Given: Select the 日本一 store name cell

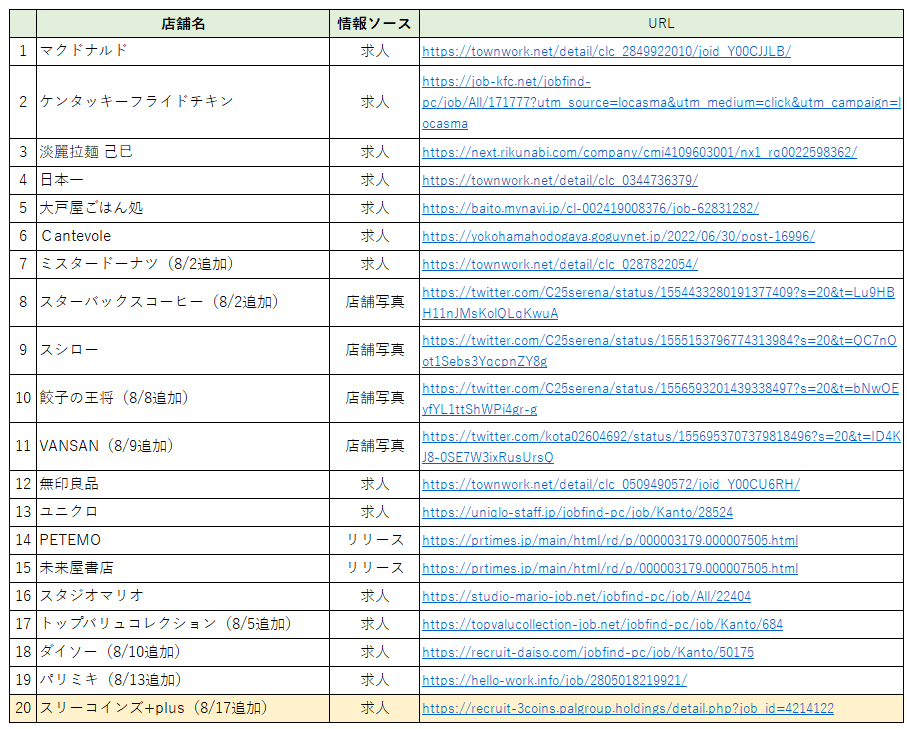Looking at the screenshot, I should click(183, 181).
